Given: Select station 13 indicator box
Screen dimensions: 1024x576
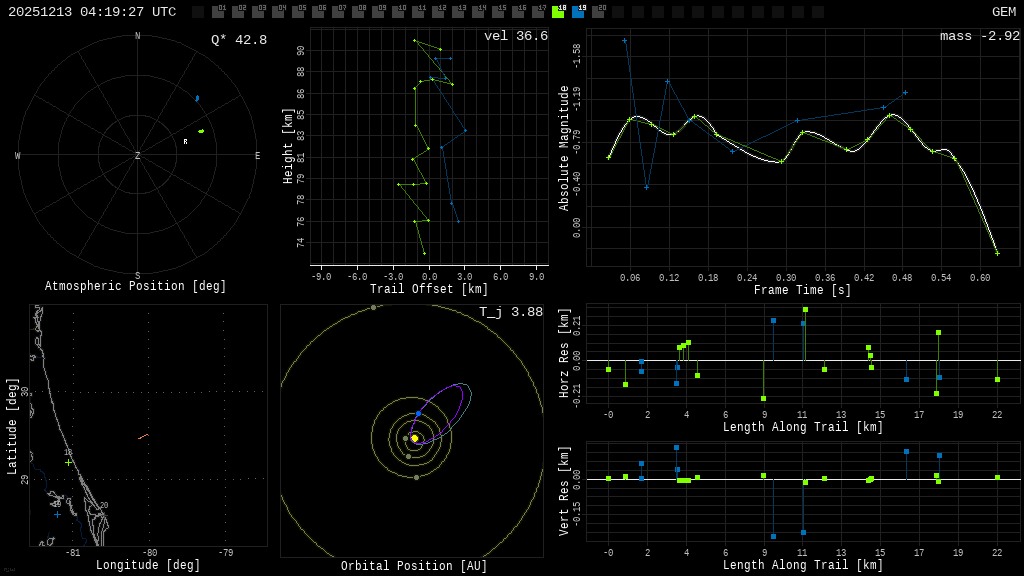Looking at the screenshot, I should click(458, 12).
